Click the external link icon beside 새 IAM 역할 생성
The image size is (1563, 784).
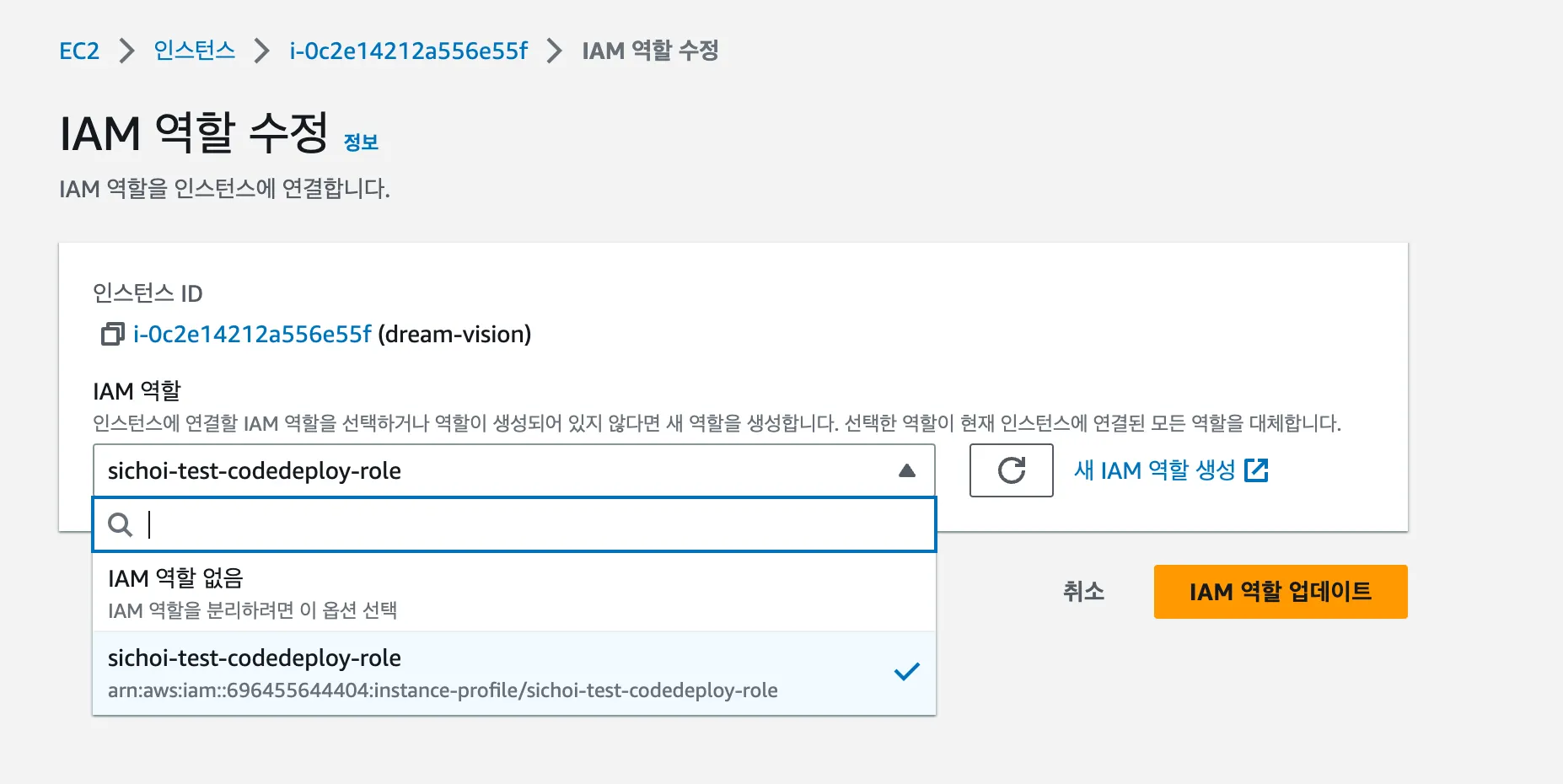(1256, 470)
